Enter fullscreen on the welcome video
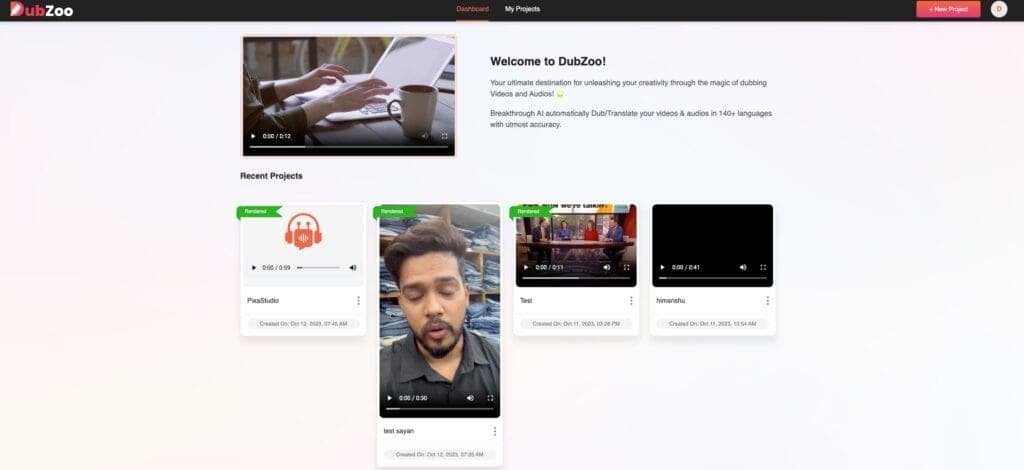 pyautogui.click(x=445, y=136)
